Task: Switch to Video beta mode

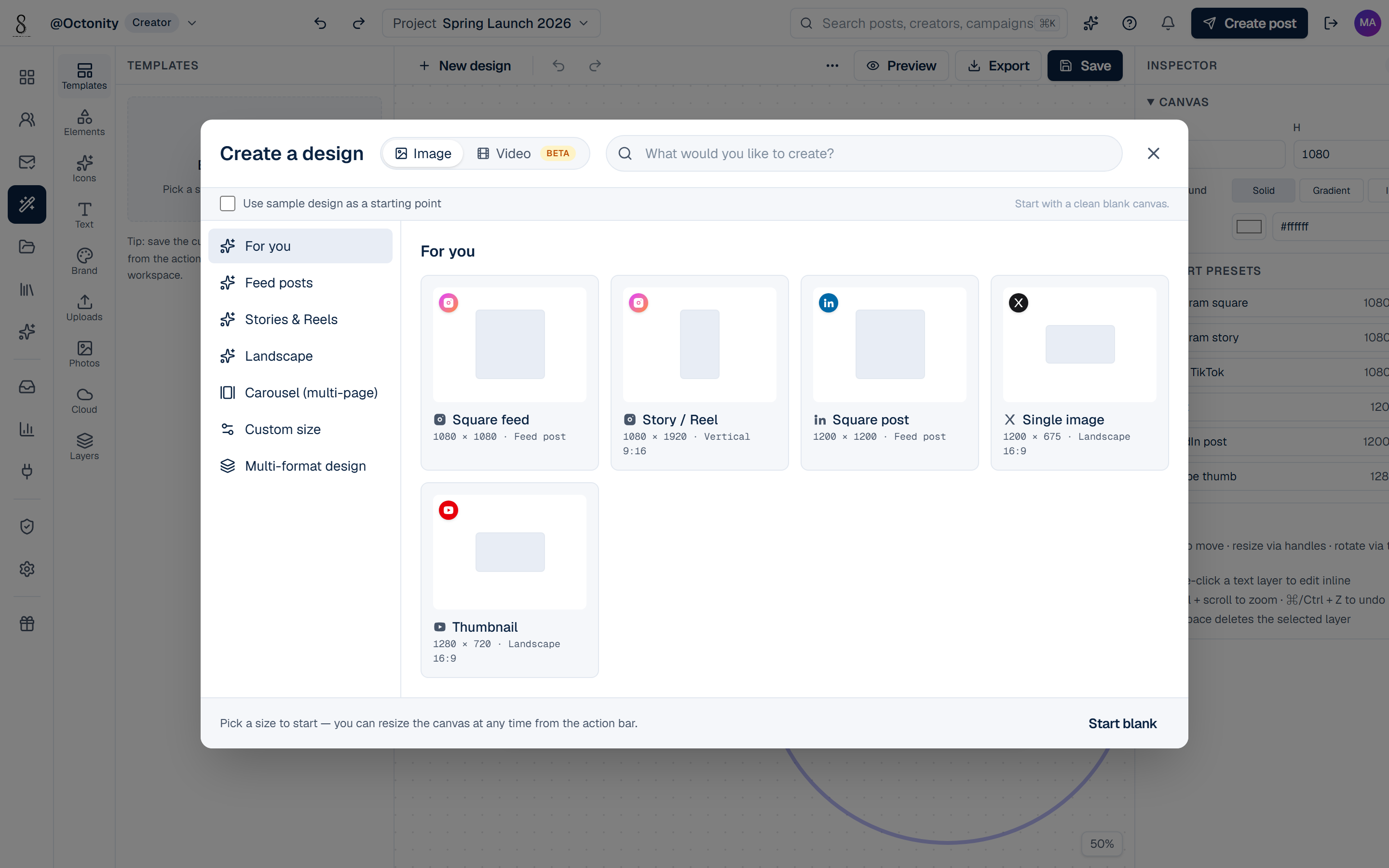Action: coord(526,153)
